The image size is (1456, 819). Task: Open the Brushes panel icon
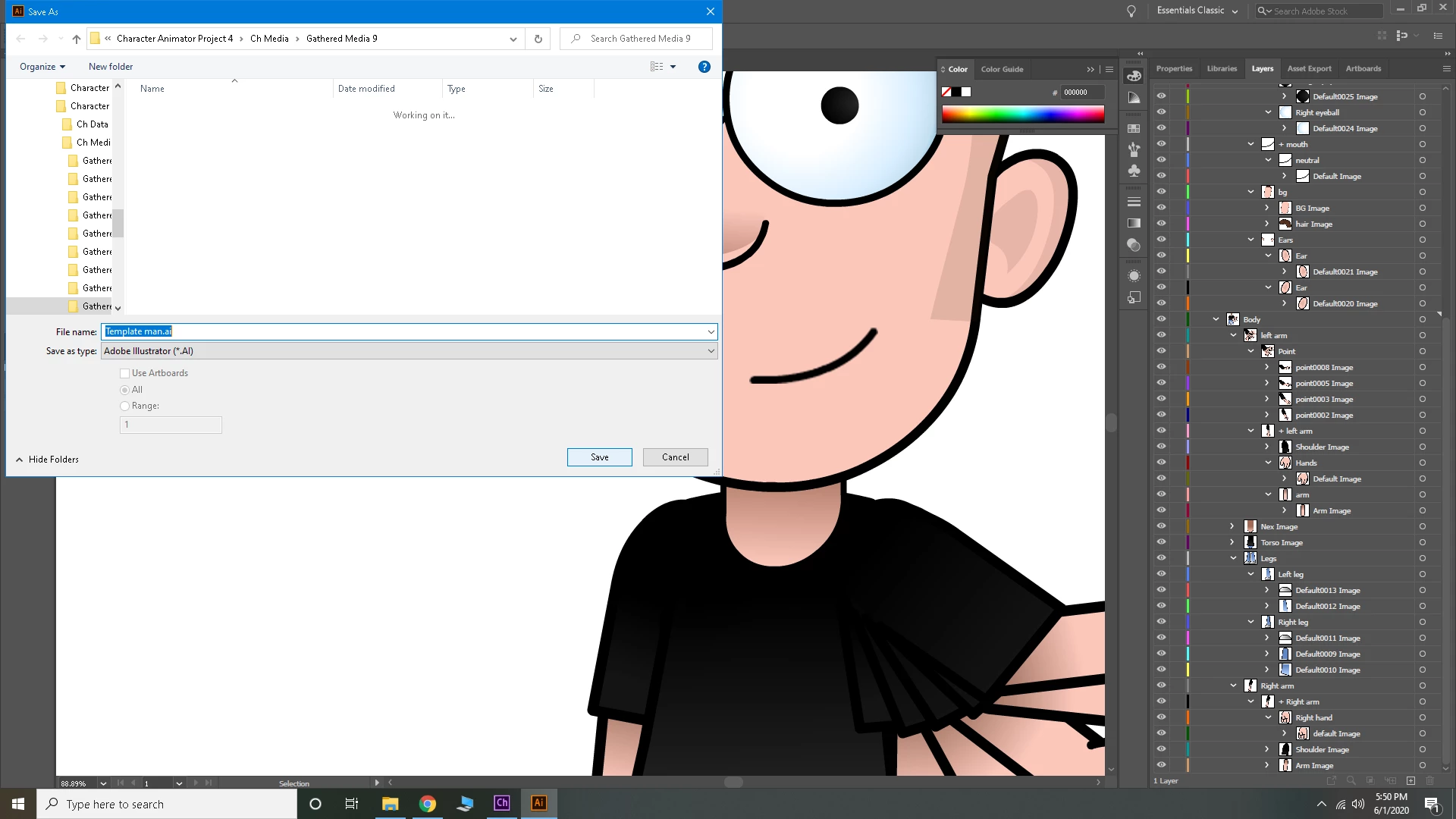click(1134, 149)
